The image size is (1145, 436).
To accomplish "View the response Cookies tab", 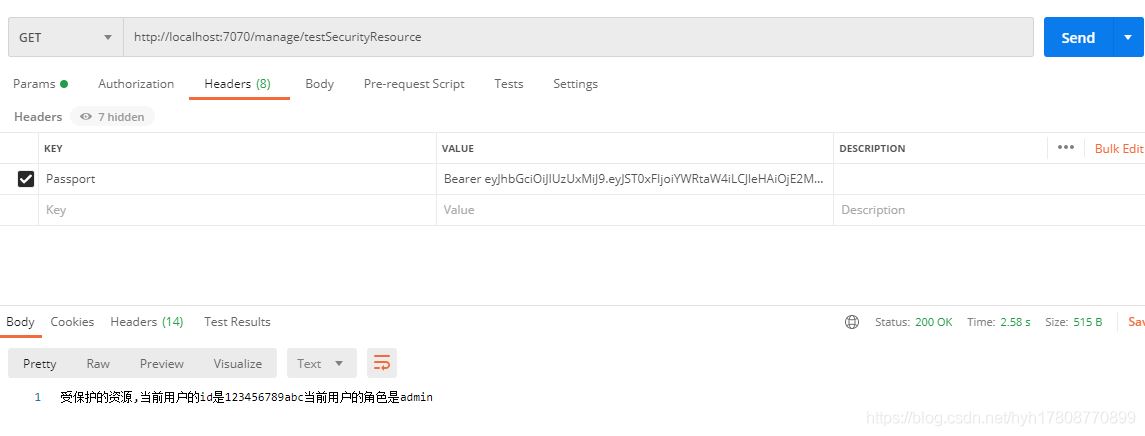I will tap(72, 322).
